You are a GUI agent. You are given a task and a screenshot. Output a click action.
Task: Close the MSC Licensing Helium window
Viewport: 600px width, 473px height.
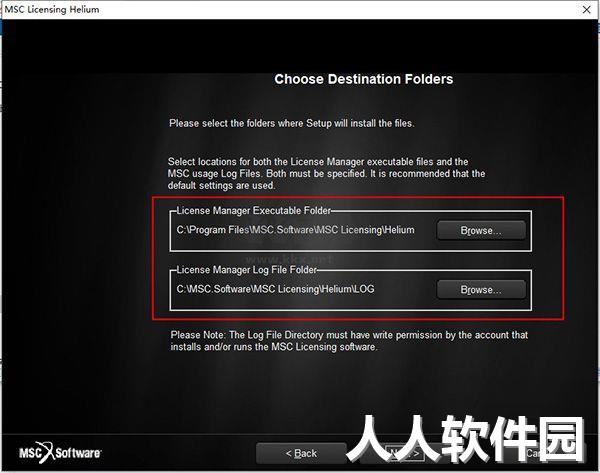(586, 10)
